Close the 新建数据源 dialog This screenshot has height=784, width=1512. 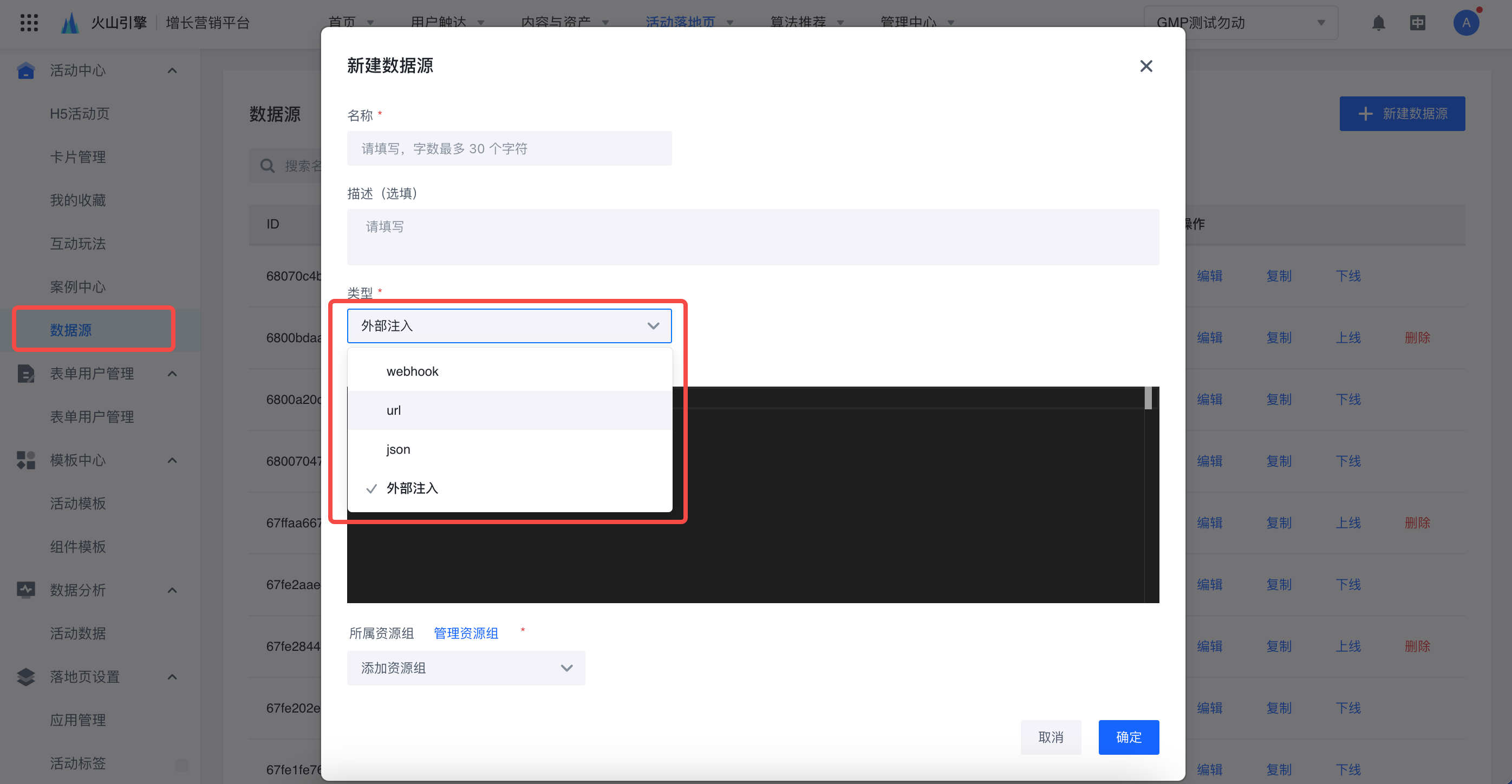(x=1146, y=66)
